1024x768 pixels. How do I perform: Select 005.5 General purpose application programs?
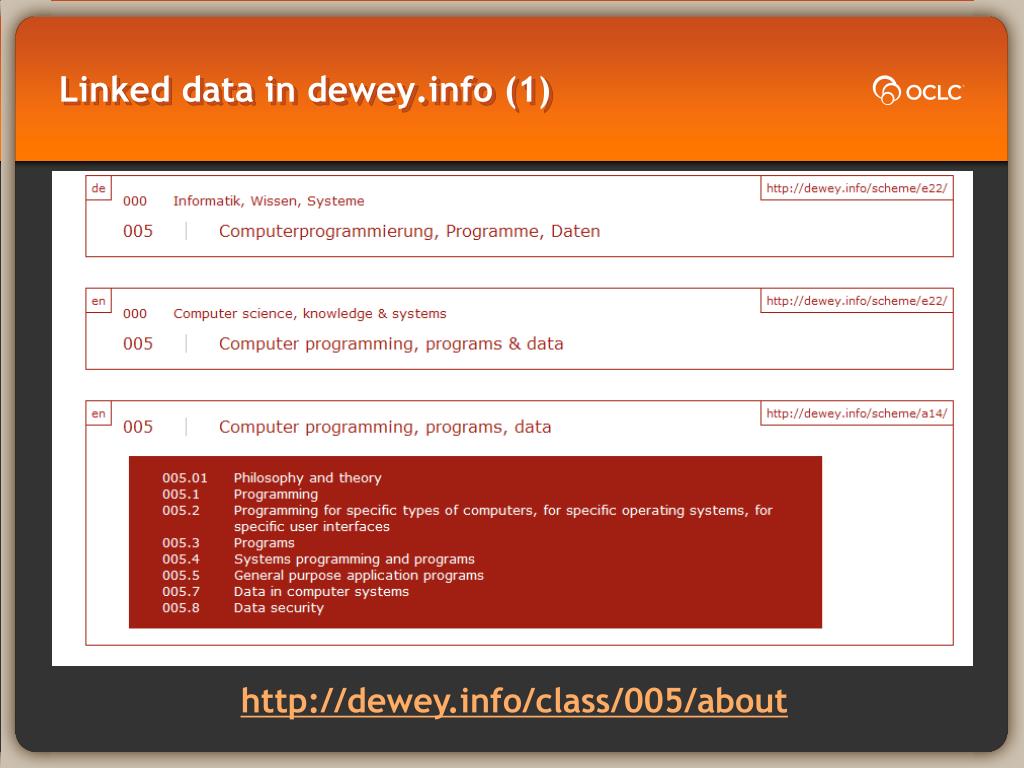(x=323, y=575)
